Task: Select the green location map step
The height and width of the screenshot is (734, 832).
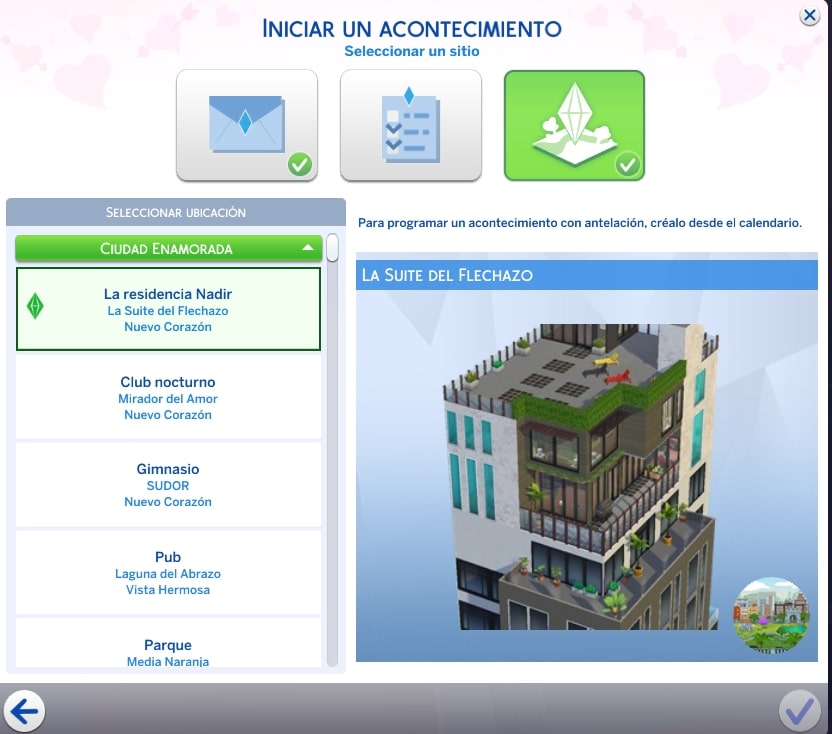Action: point(574,125)
